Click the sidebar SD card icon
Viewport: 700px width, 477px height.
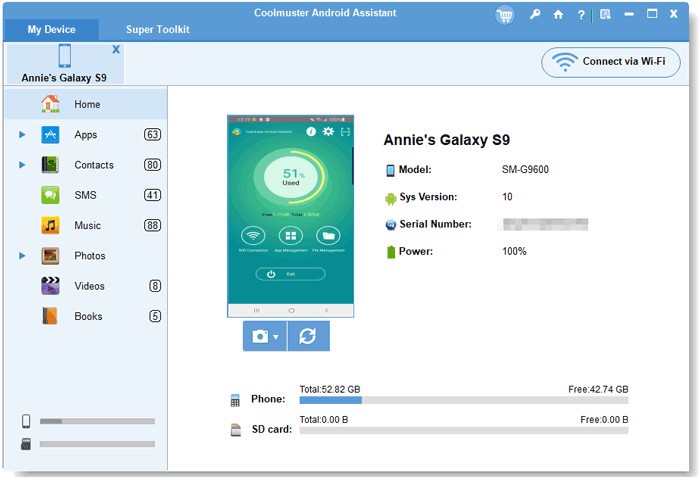coord(26,444)
